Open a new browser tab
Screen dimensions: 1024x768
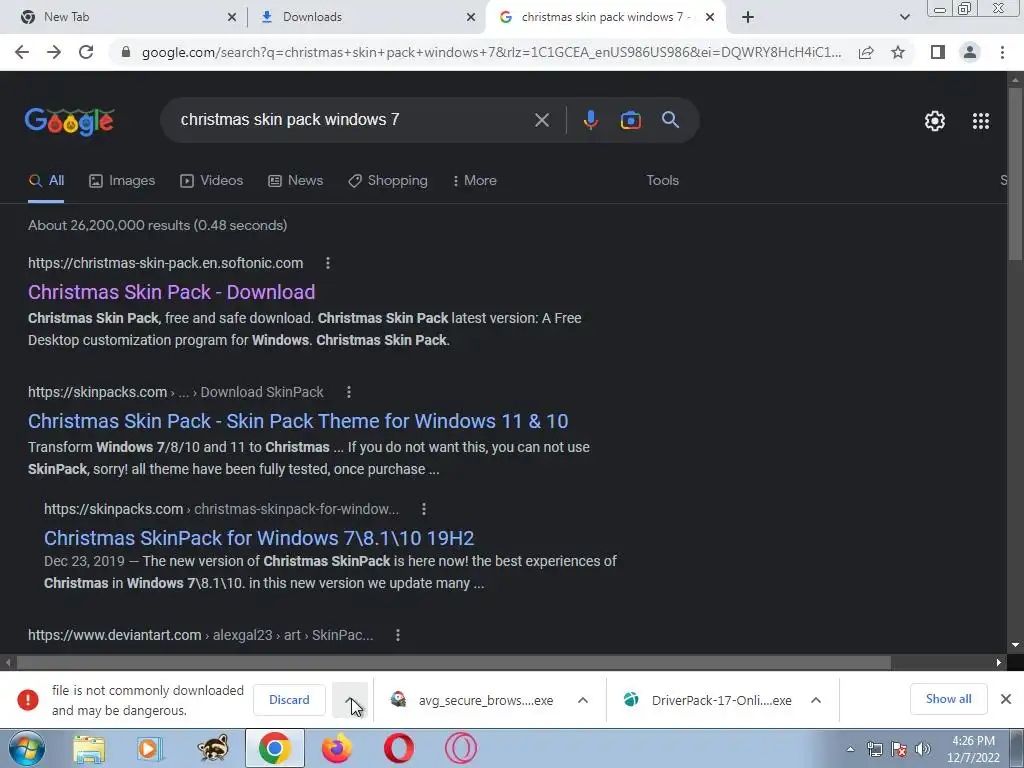pos(748,17)
